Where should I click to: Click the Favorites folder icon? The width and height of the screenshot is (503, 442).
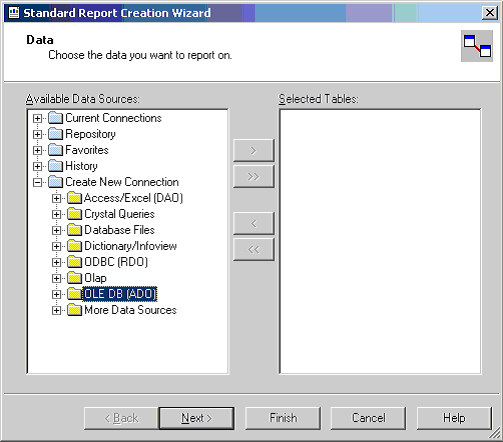click(x=55, y=150)
